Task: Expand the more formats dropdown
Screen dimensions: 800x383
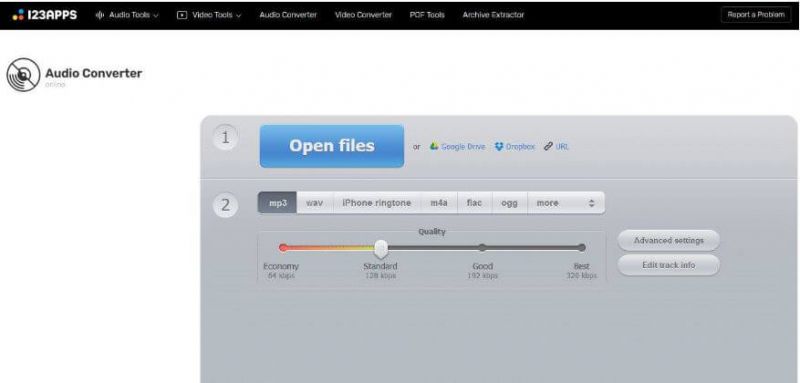Action: click(566, 203)
